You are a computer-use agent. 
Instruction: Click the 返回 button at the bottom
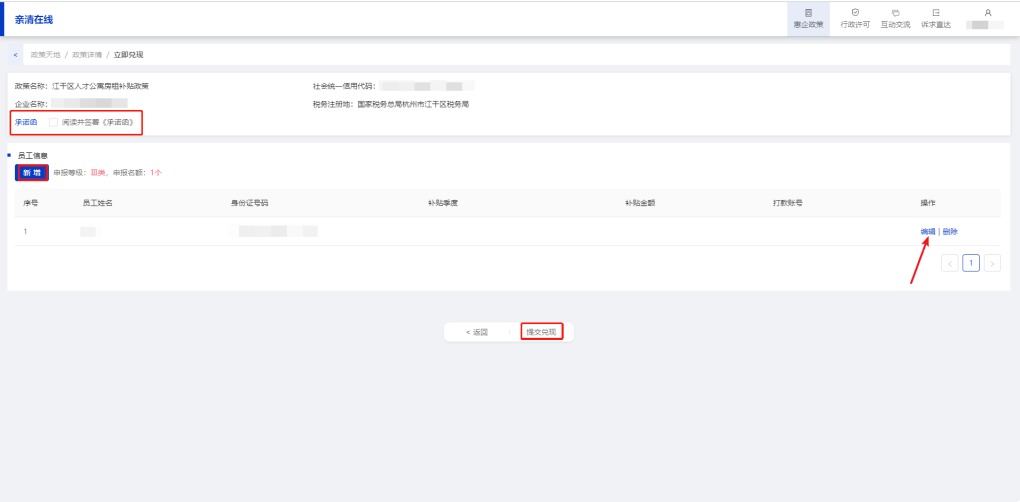coord(477,331)
